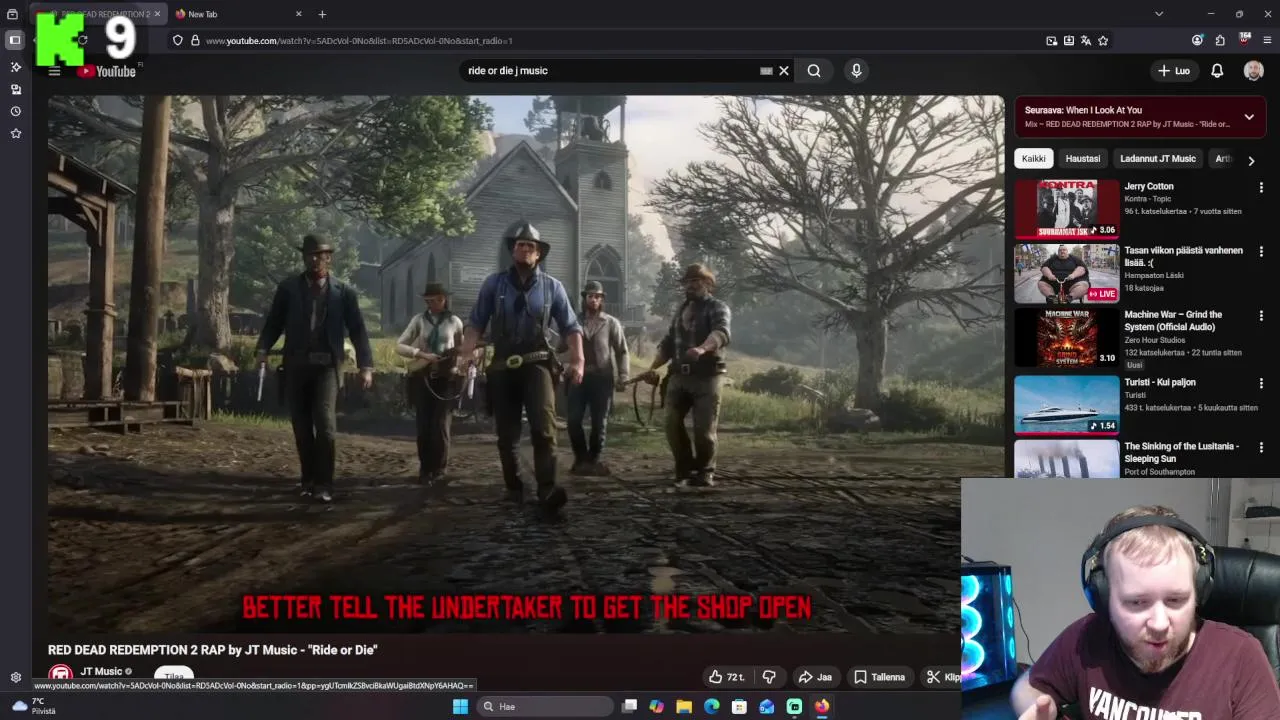Open history clock sidebar icon

(15, 111)
